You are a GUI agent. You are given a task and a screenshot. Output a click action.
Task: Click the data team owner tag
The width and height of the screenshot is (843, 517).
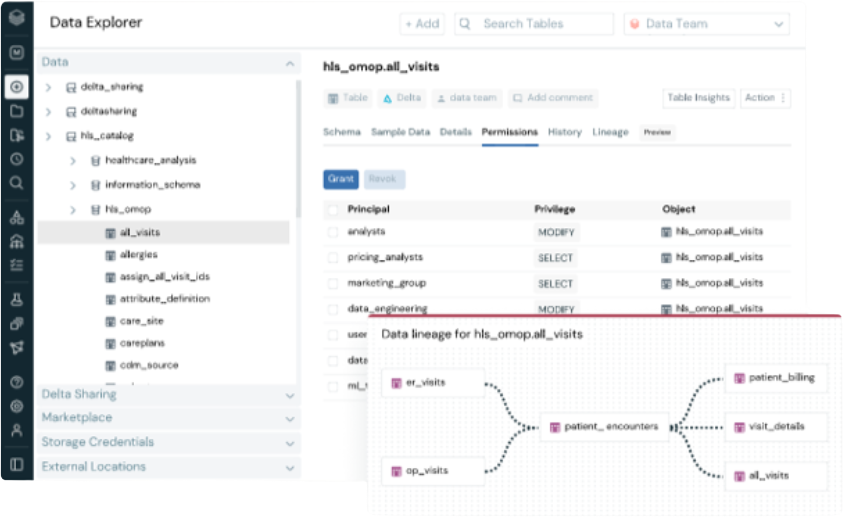(x=467, y=98)
